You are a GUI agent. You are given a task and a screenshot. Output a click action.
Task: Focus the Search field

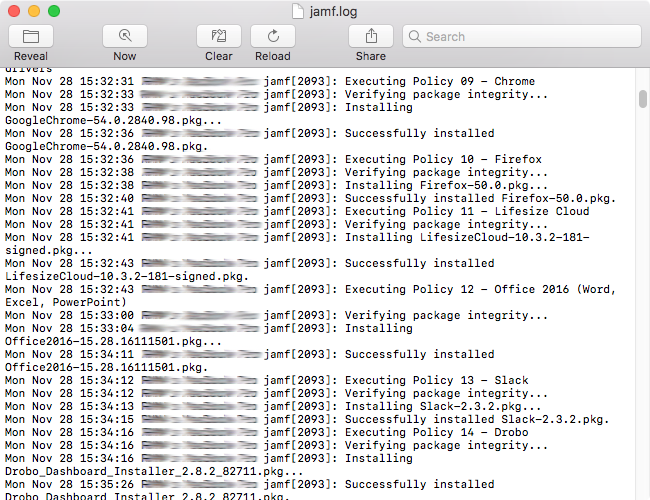[x=522, y=36]
